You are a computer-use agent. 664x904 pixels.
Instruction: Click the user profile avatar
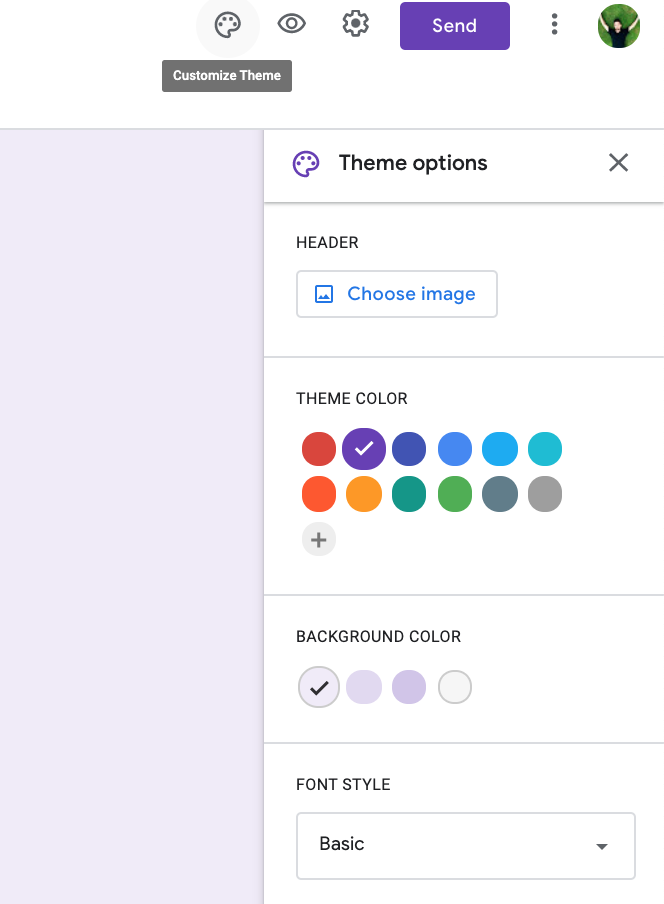pyautogui.click(x=618, y=26)
